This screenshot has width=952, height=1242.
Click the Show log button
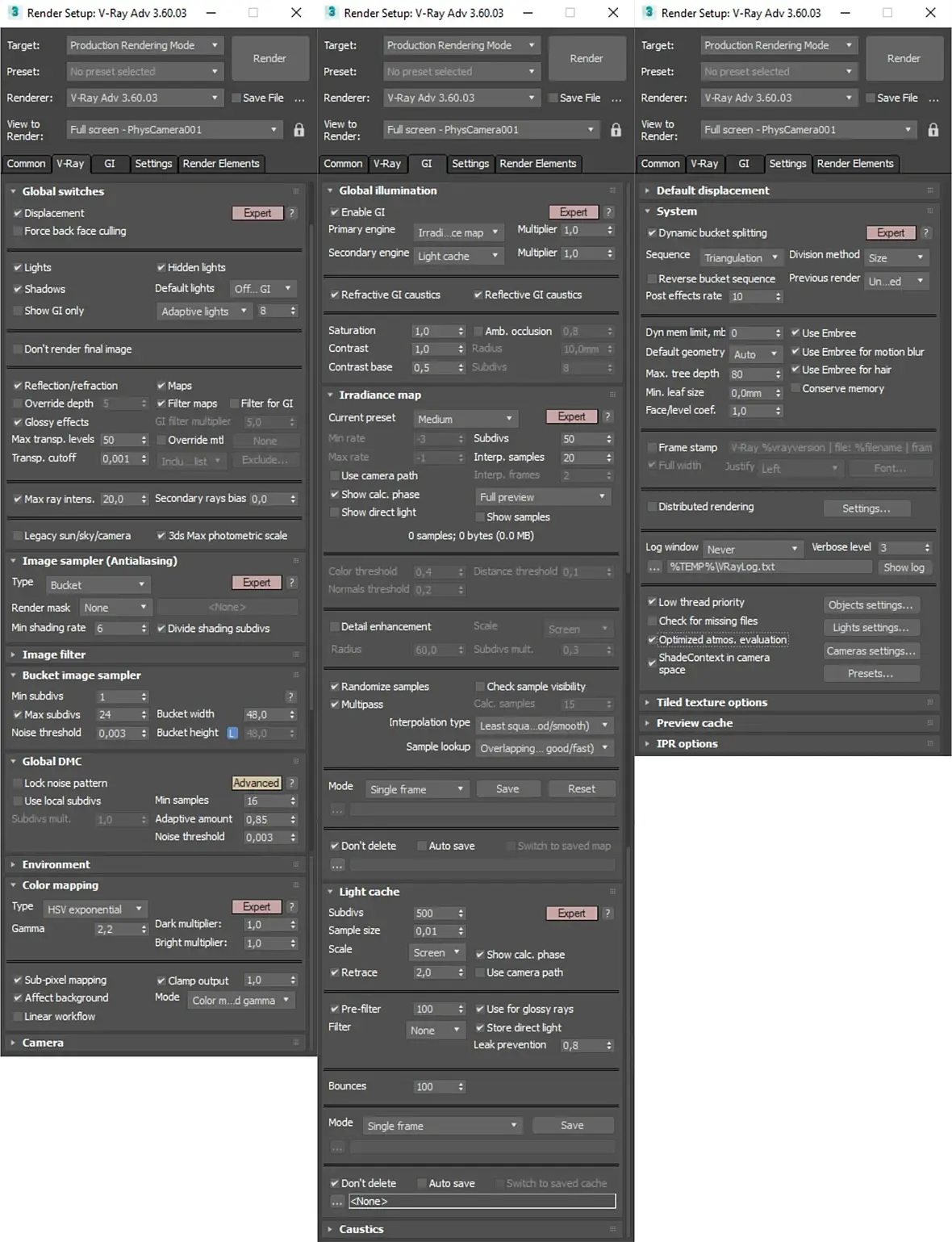point(904,567)
